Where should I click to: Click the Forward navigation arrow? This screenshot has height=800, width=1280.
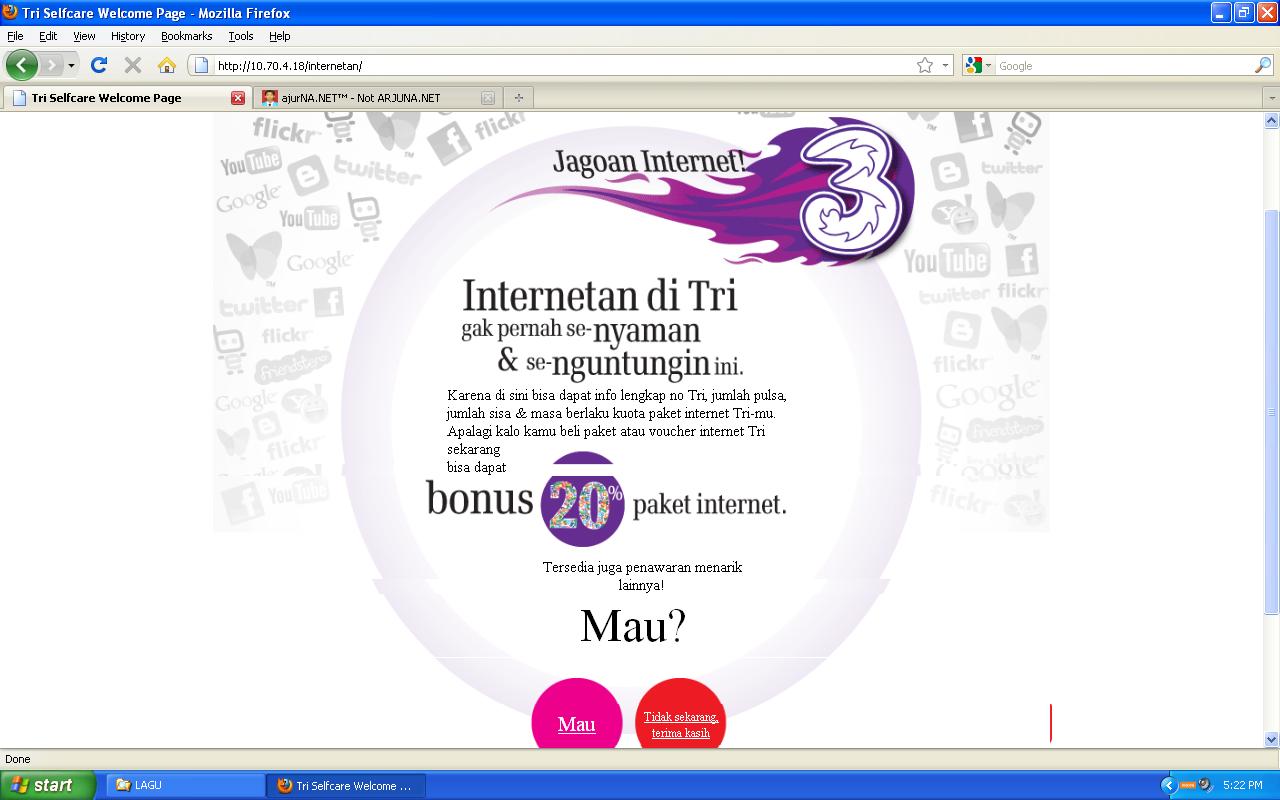coord(51,65)
